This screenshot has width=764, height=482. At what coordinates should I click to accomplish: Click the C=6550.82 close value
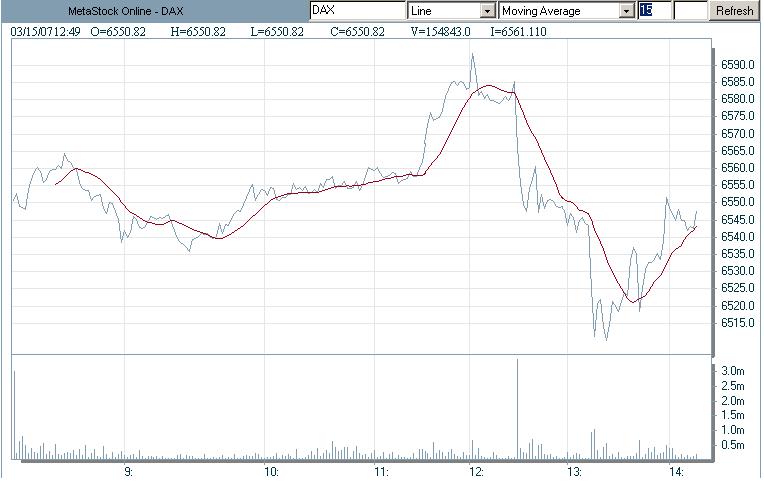(357, 32)
